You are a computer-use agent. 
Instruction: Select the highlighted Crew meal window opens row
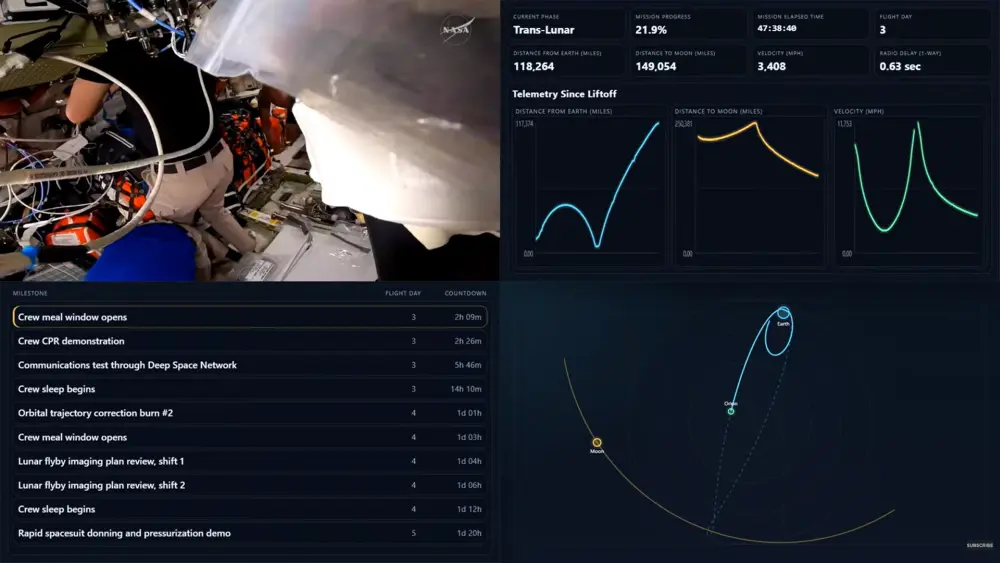click(250, 317)
